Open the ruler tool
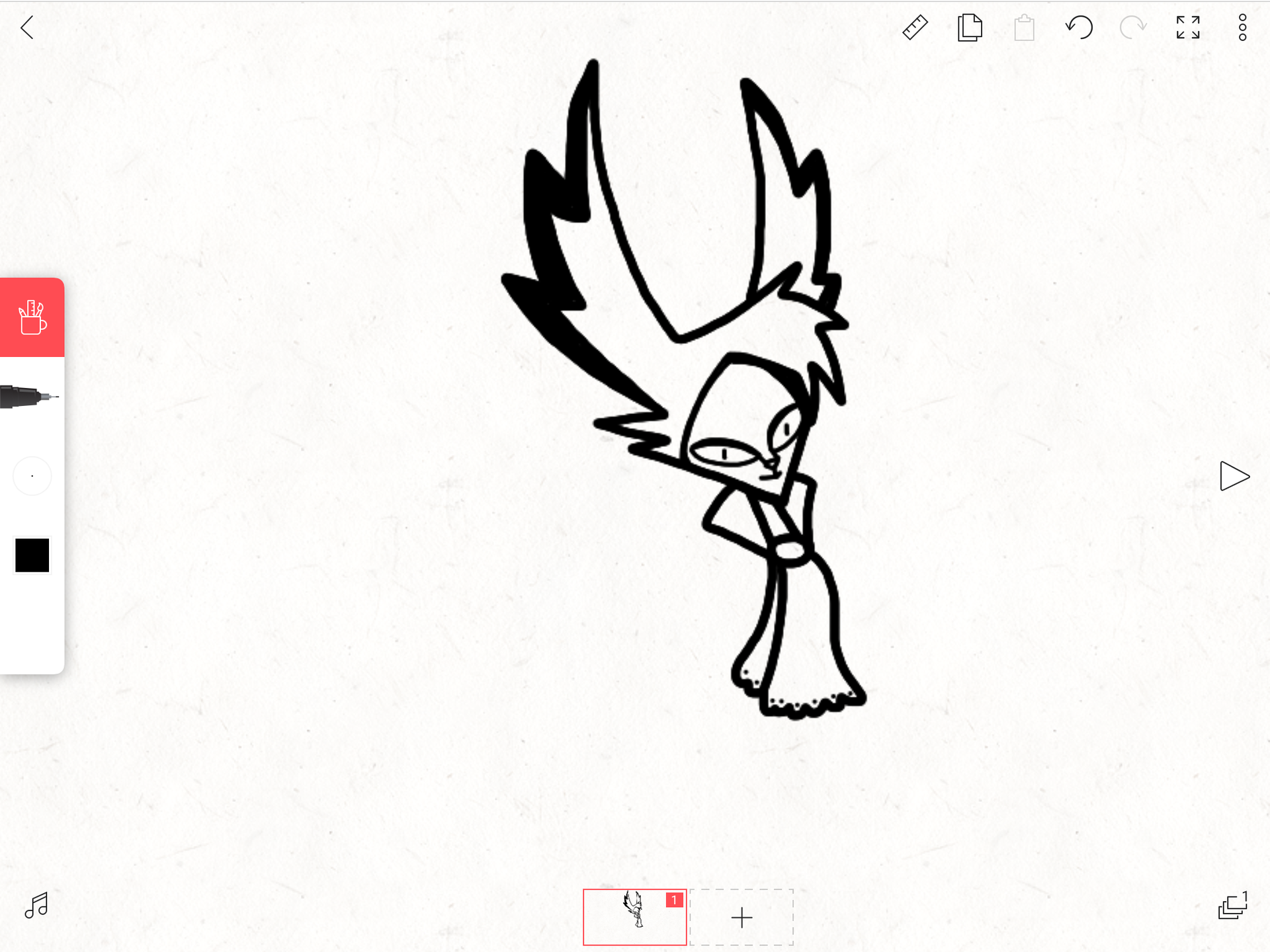The width and height of the screenshot is (1270, 952). 915,28
